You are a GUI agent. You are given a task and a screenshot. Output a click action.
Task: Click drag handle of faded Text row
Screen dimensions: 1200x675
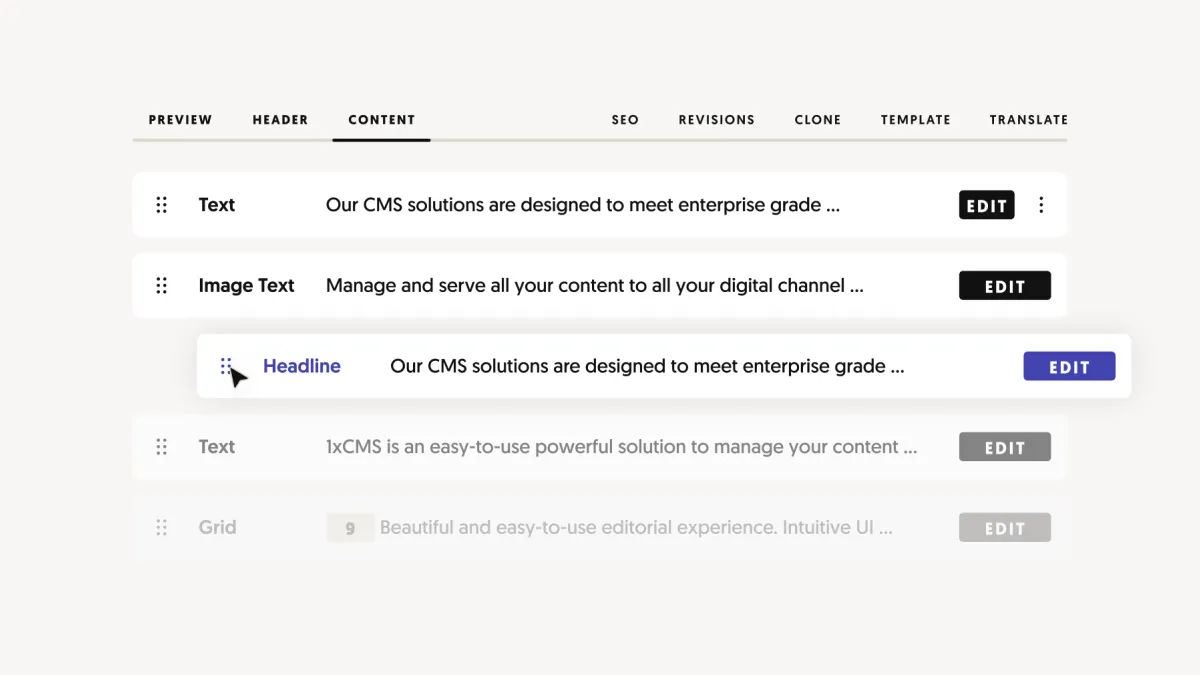(162, 447)
